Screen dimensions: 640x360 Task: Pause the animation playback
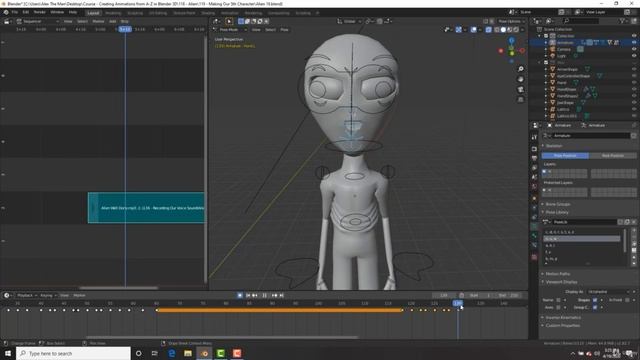(264, 295)
